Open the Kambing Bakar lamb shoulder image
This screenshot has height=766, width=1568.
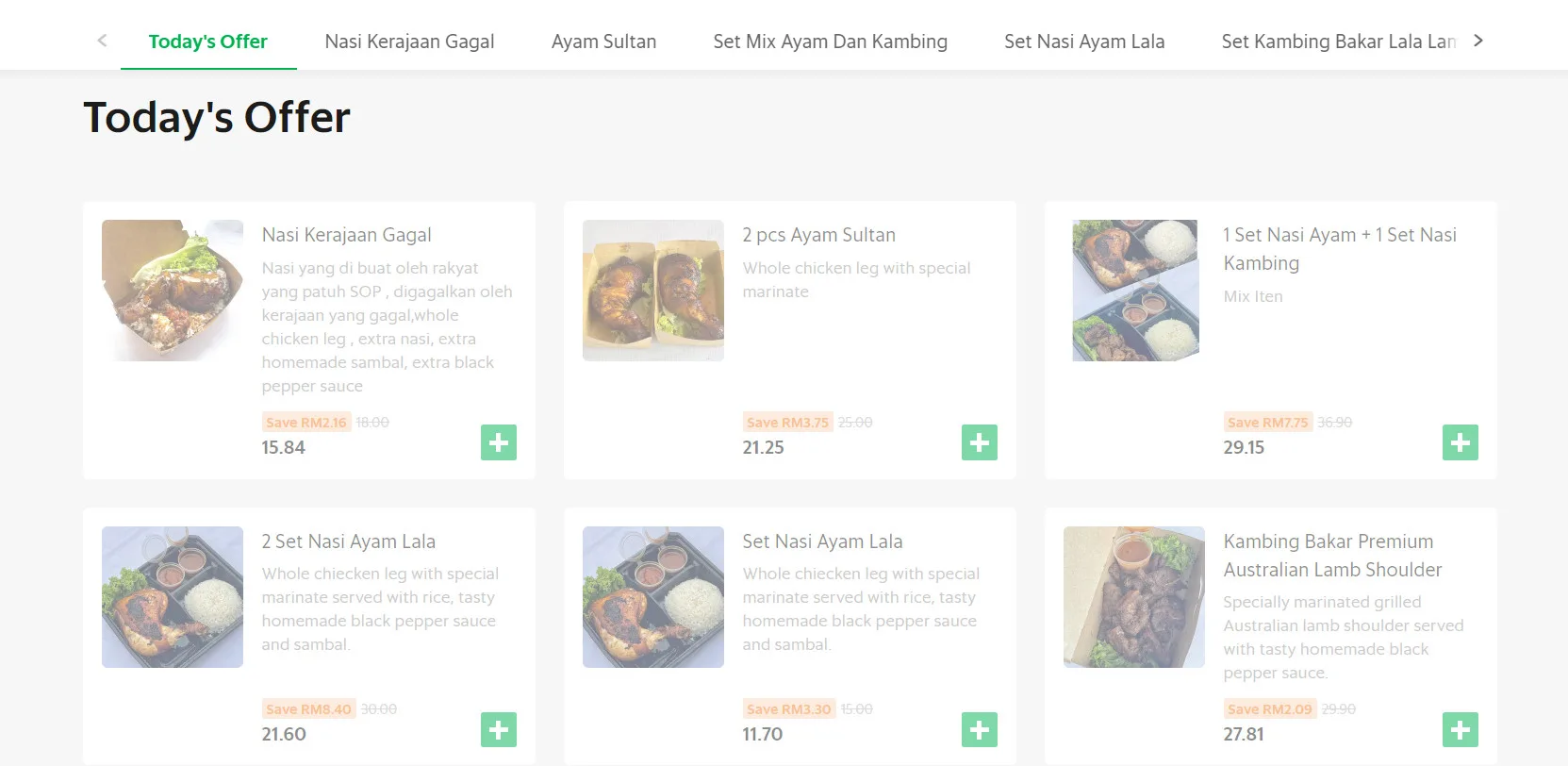pyautogui.click(x=1134, y=597)
